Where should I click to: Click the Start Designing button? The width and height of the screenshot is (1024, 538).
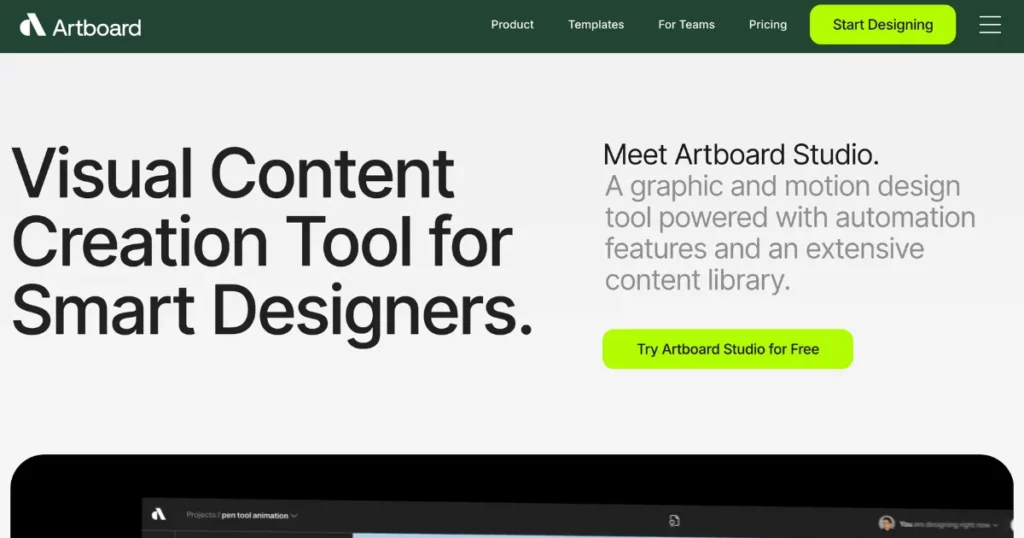pyautogui.click(x=882, y=25)
